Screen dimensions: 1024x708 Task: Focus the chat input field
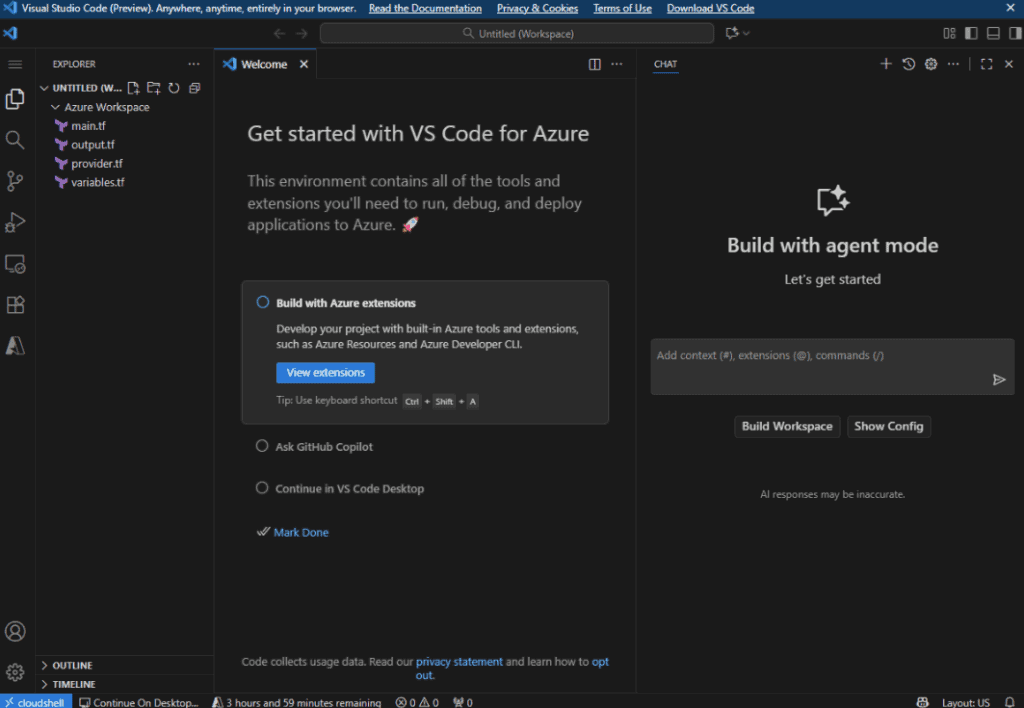833,366
